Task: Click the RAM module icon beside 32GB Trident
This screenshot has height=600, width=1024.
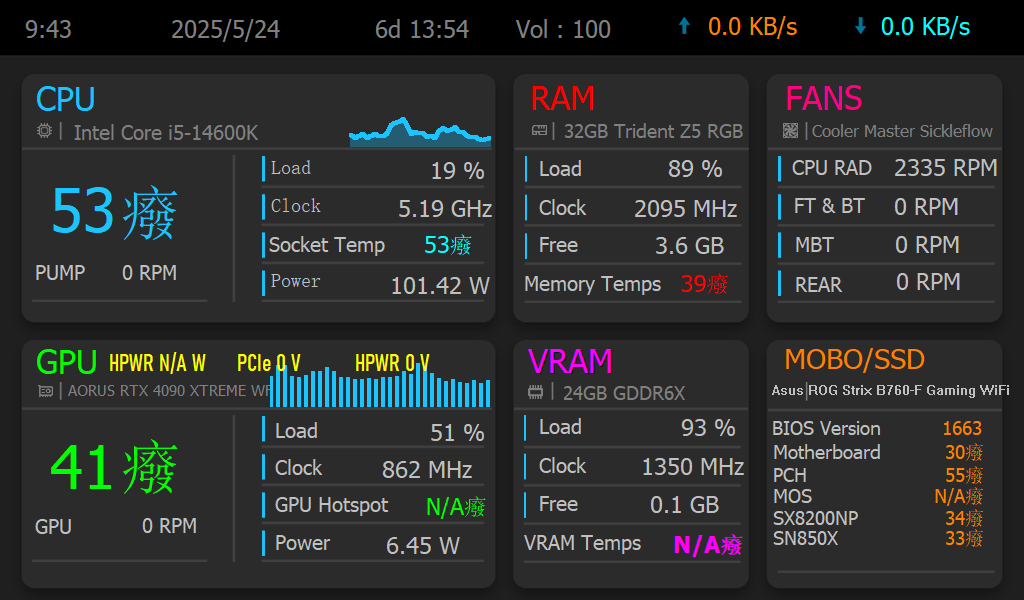Action: pos(539,131)
